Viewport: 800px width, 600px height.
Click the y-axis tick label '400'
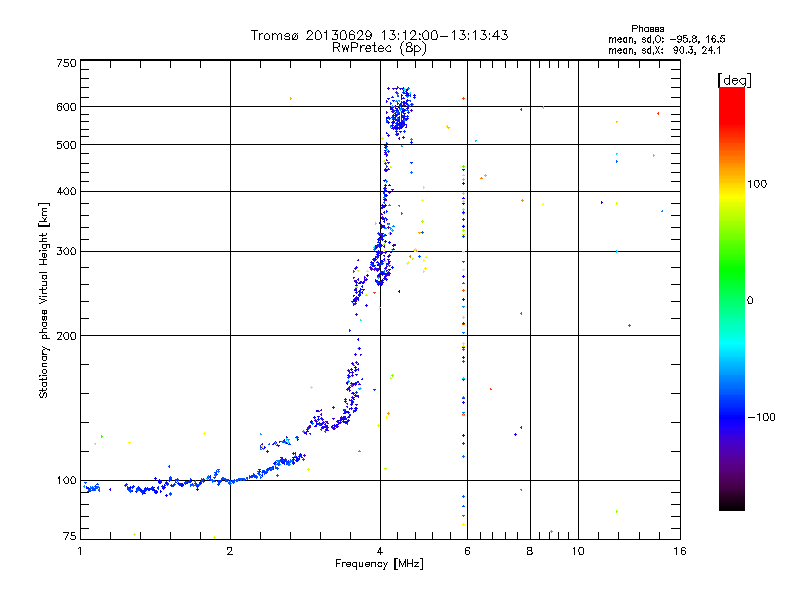(x=66, y=191)
